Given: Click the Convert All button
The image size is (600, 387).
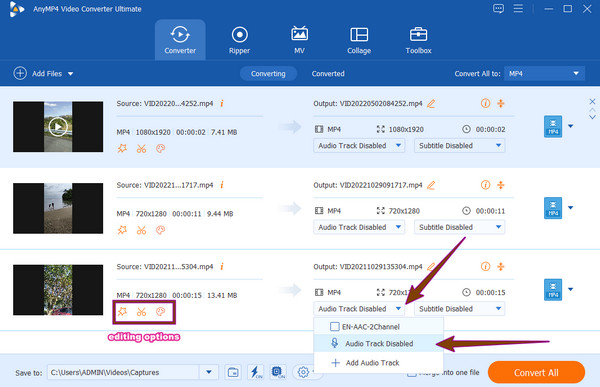Looking at the screenshot, I should coord(536,372).
